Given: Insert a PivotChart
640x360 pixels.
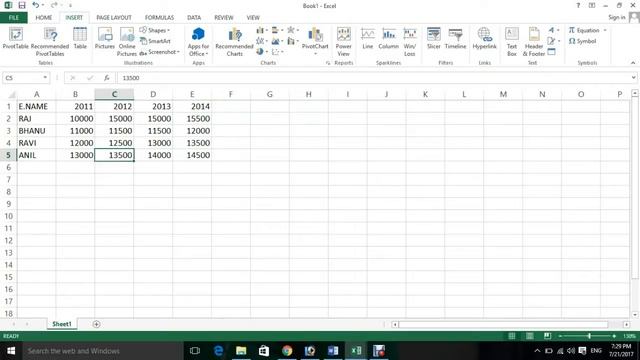Looking at the screenshot, I should (315, 41).
